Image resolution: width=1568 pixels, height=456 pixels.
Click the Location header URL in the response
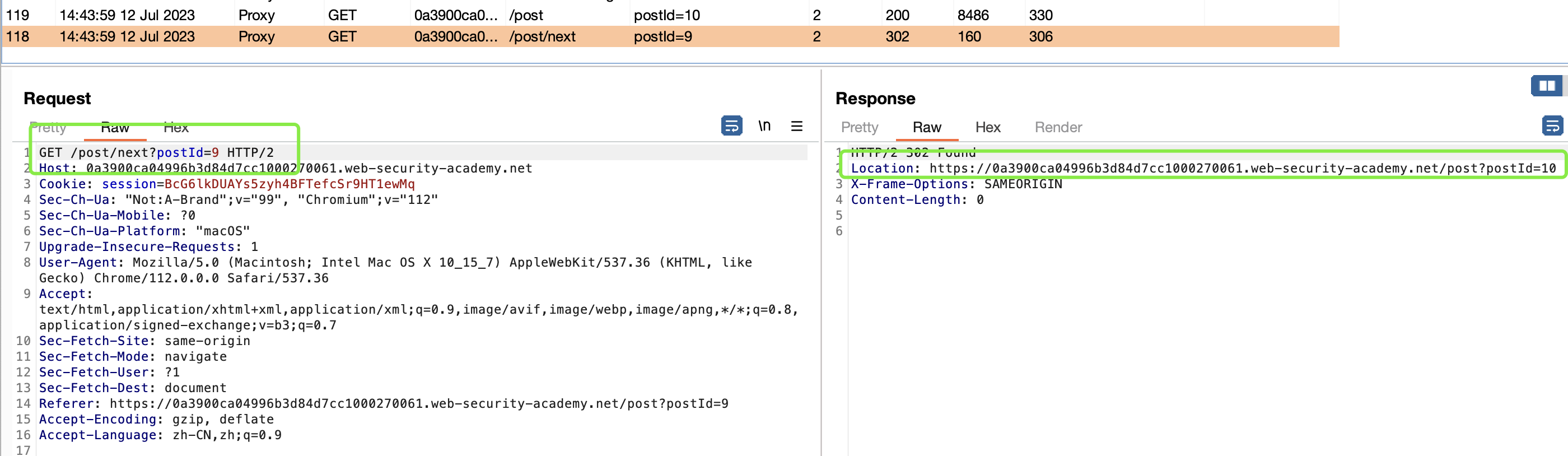click(x=1242, y=169)
